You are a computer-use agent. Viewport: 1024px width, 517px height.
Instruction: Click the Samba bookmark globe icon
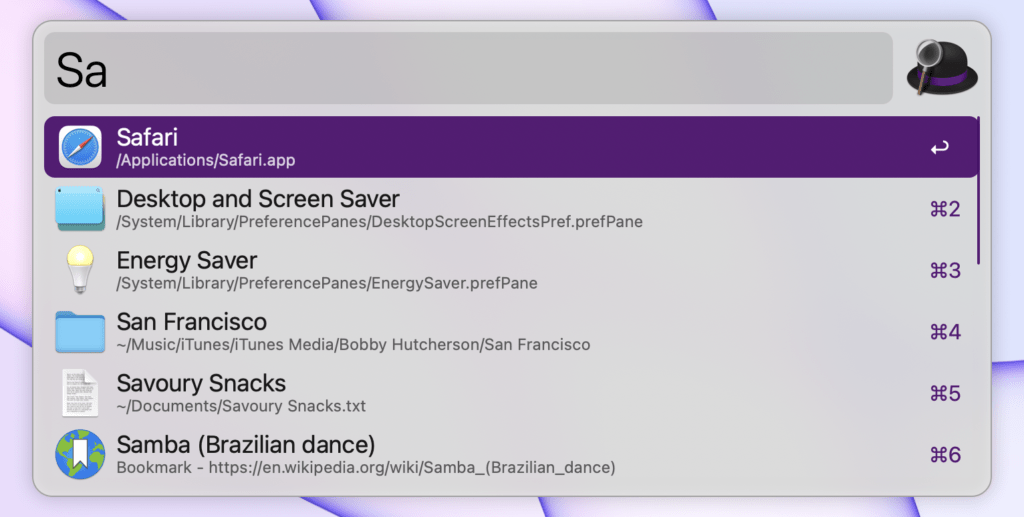tap(80, 454)
